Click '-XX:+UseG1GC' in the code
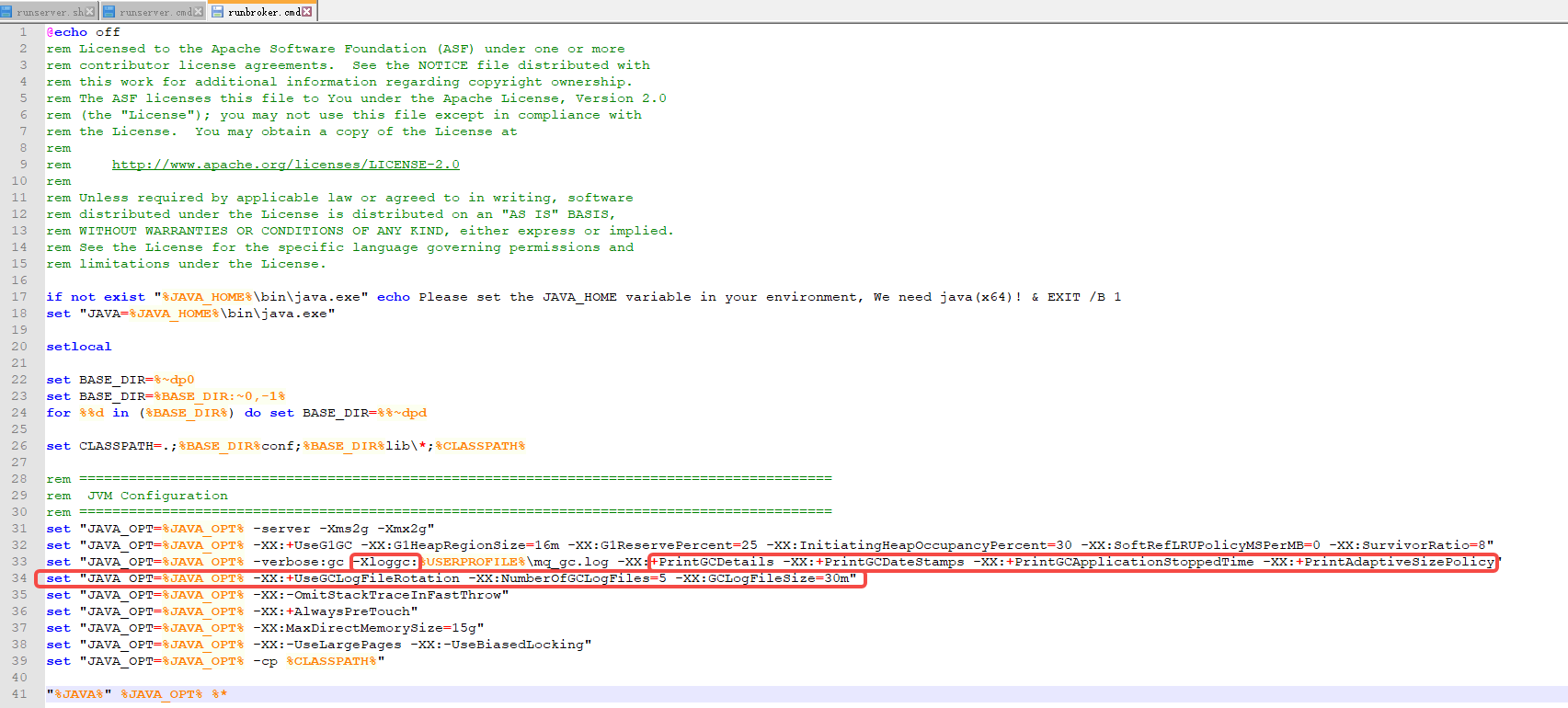The height and width of the screenshot is (708, 1568). point(303,545)
